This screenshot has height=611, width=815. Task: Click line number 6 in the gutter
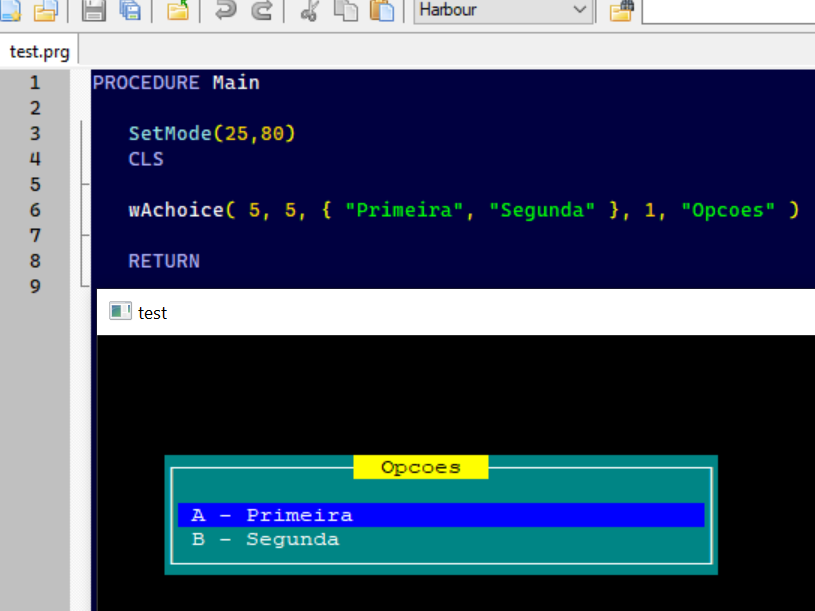point(35,210)
